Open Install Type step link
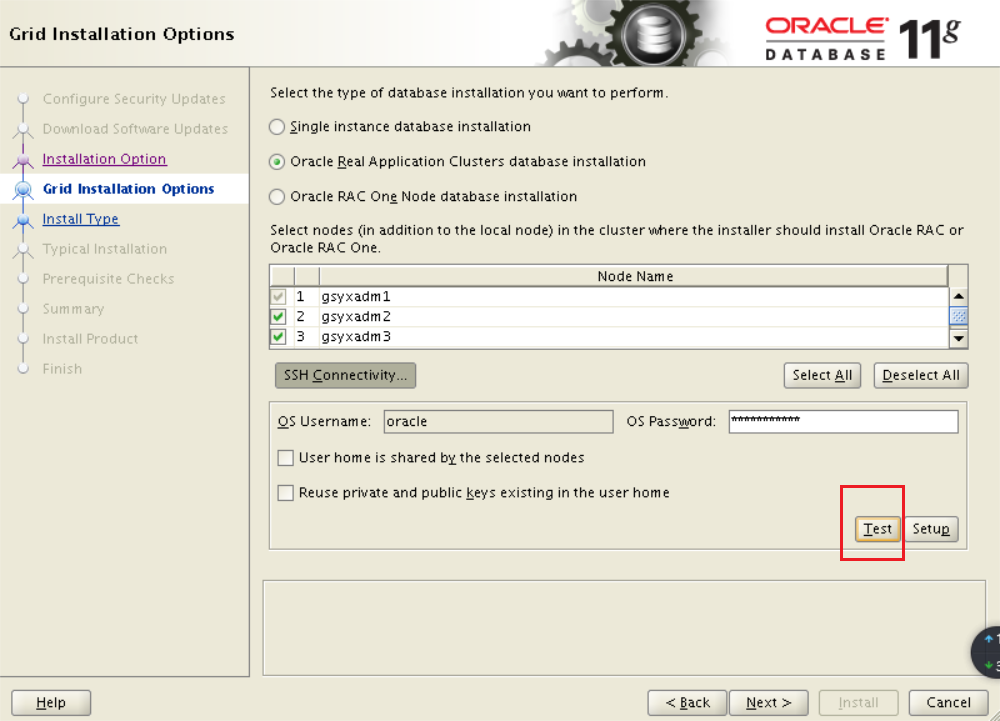This screenshot has height=721, width=1000. point(81,219)
